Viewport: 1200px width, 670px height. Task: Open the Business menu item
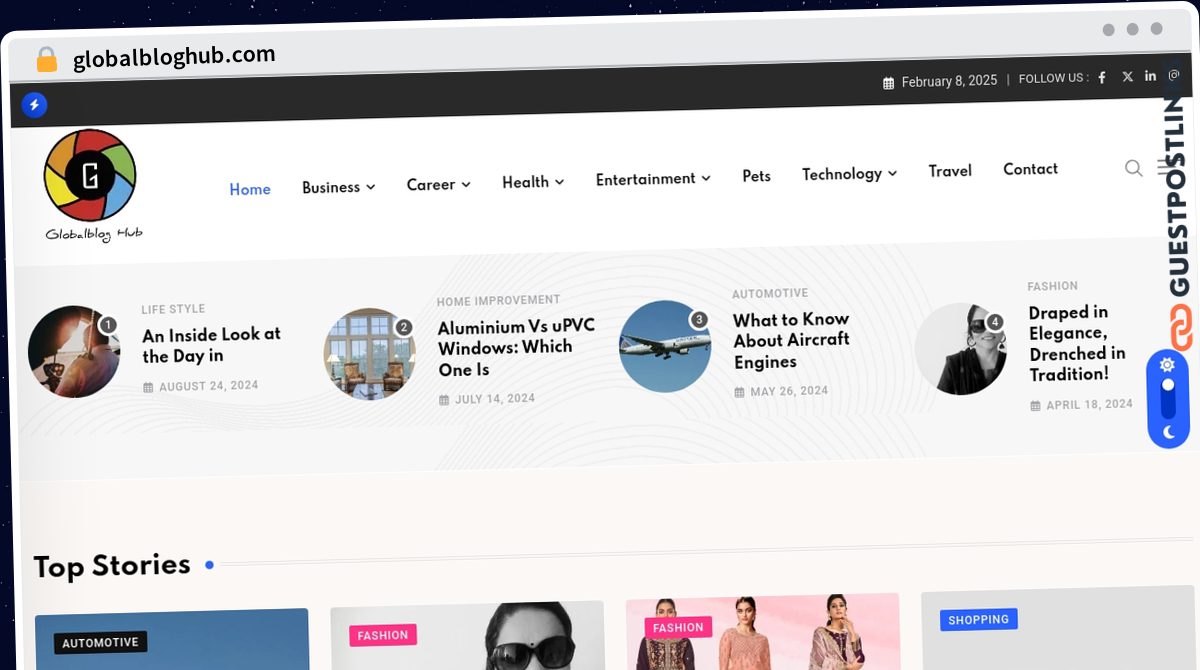(x=331, y=187)
